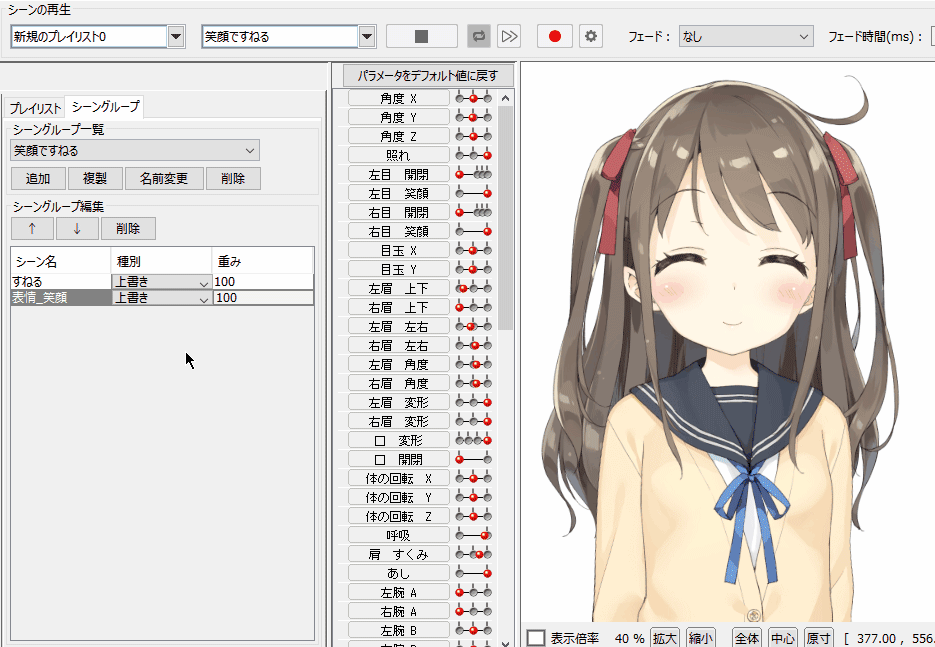Click the 体の回転 X slider

[x=473, y=478]
